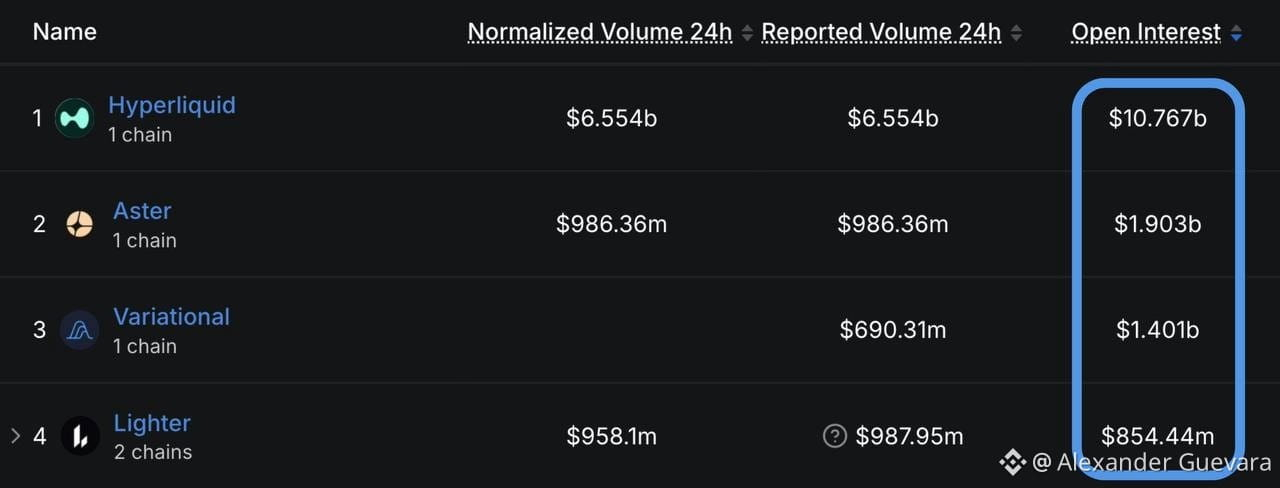Click the Binance logo in watermark
The height and width of the screenshot is (488, 1280).
(1012, 461)
